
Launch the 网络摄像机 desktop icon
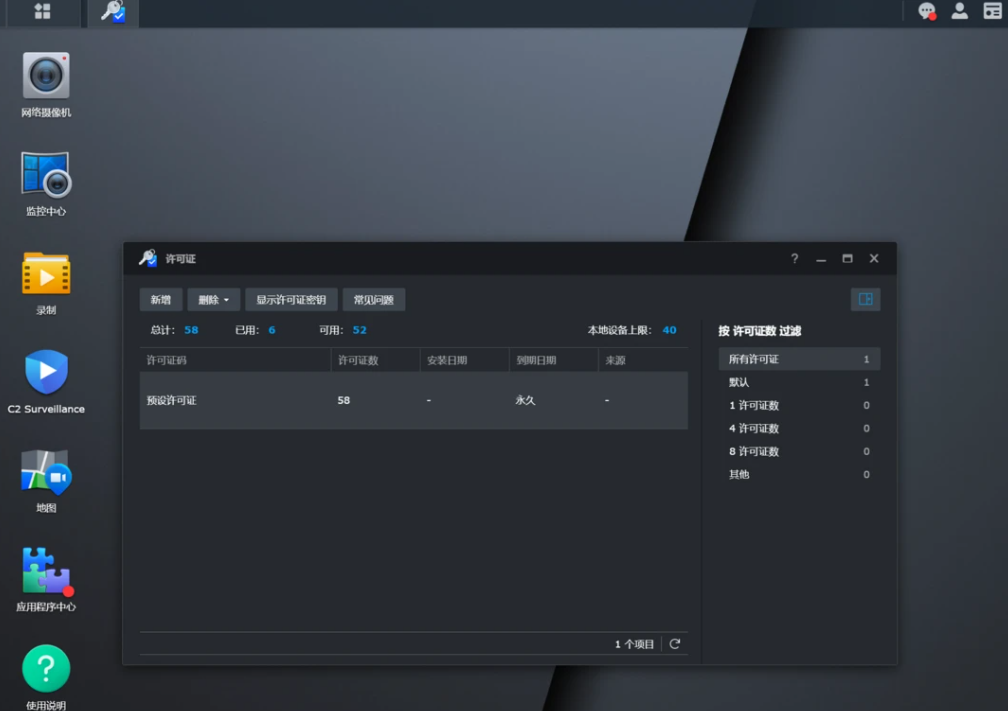click(x=46, y=85)
